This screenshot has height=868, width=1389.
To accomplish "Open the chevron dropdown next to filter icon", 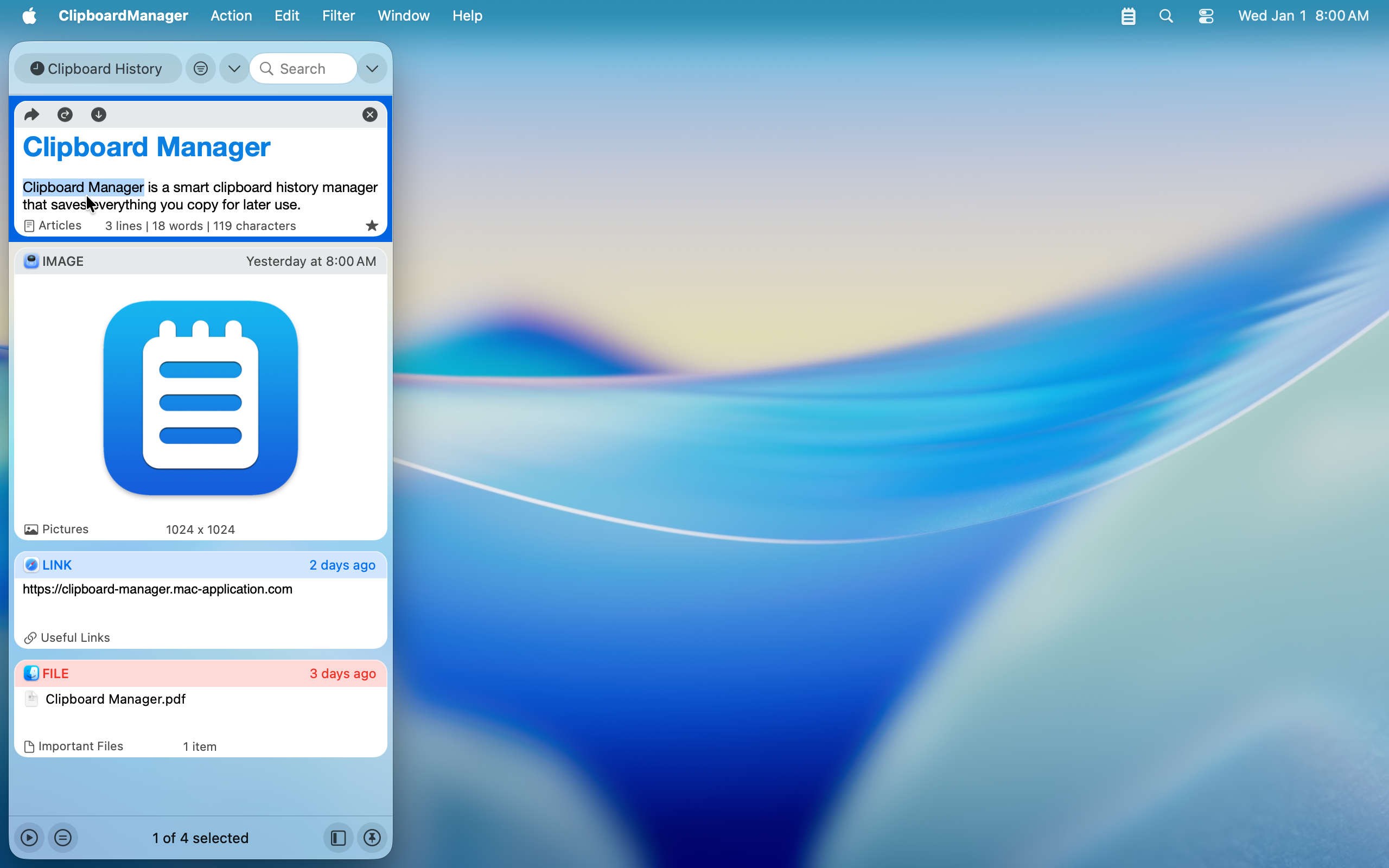I will tap(234, 69).
